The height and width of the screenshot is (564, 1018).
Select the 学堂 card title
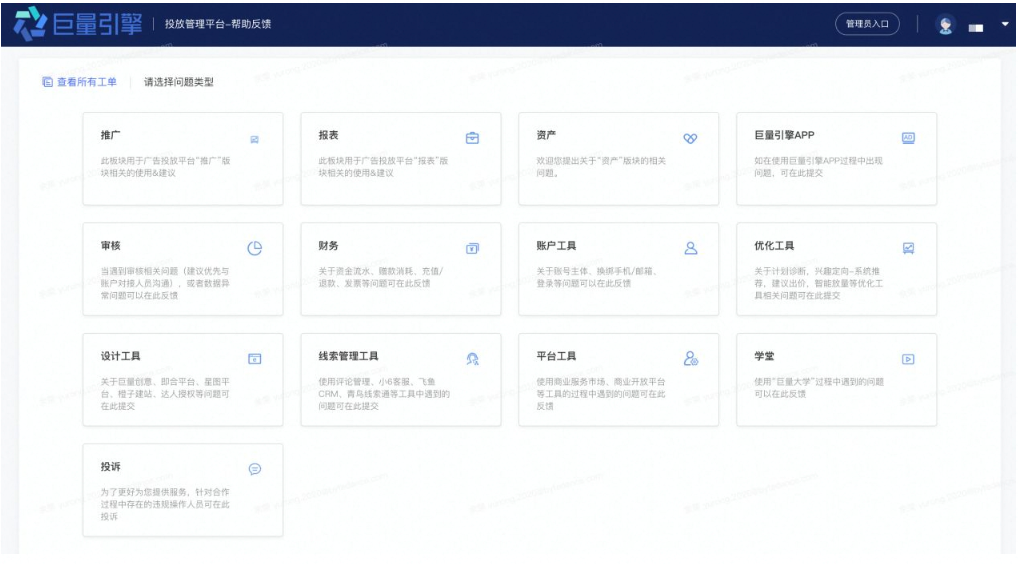(764, 356)
